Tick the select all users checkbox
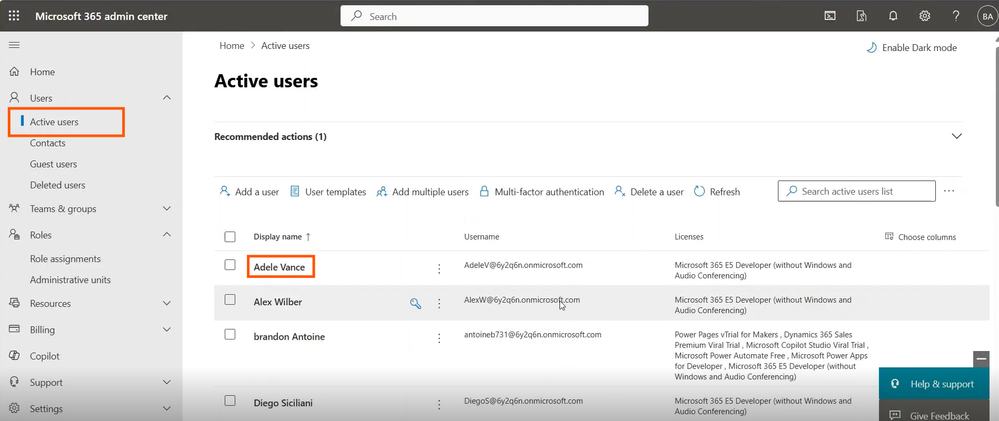 230,237
